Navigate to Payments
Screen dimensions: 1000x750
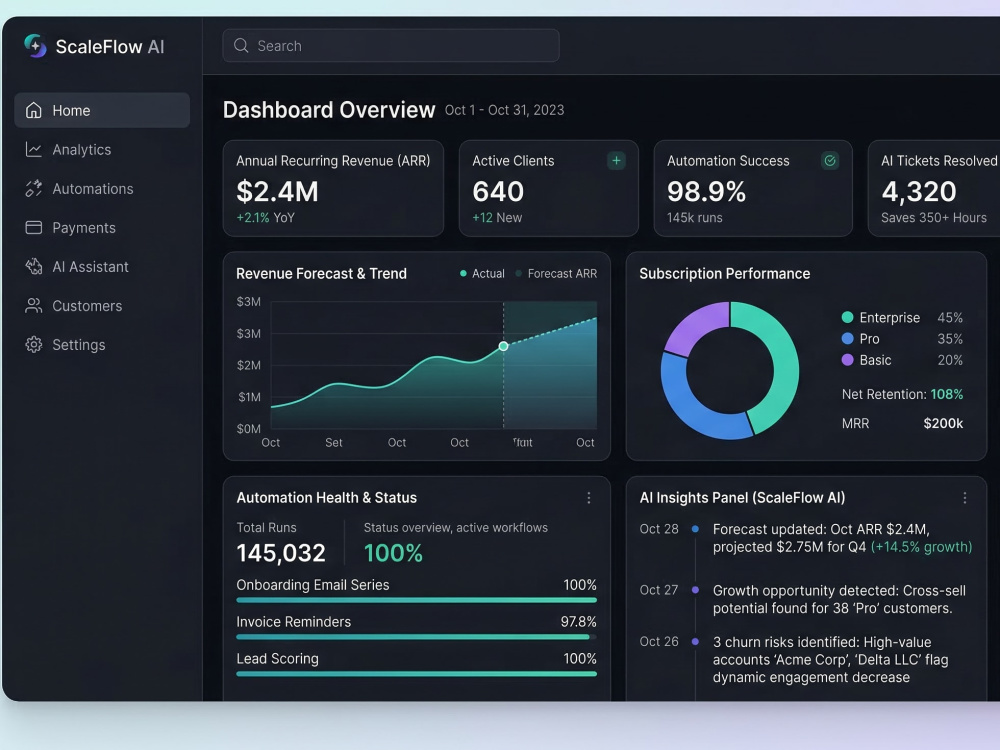click(x=102, y=228)
